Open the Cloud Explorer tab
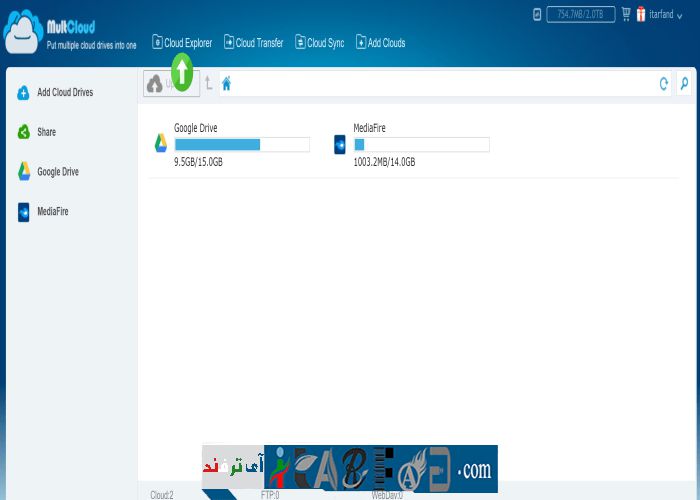 point(182,43)
